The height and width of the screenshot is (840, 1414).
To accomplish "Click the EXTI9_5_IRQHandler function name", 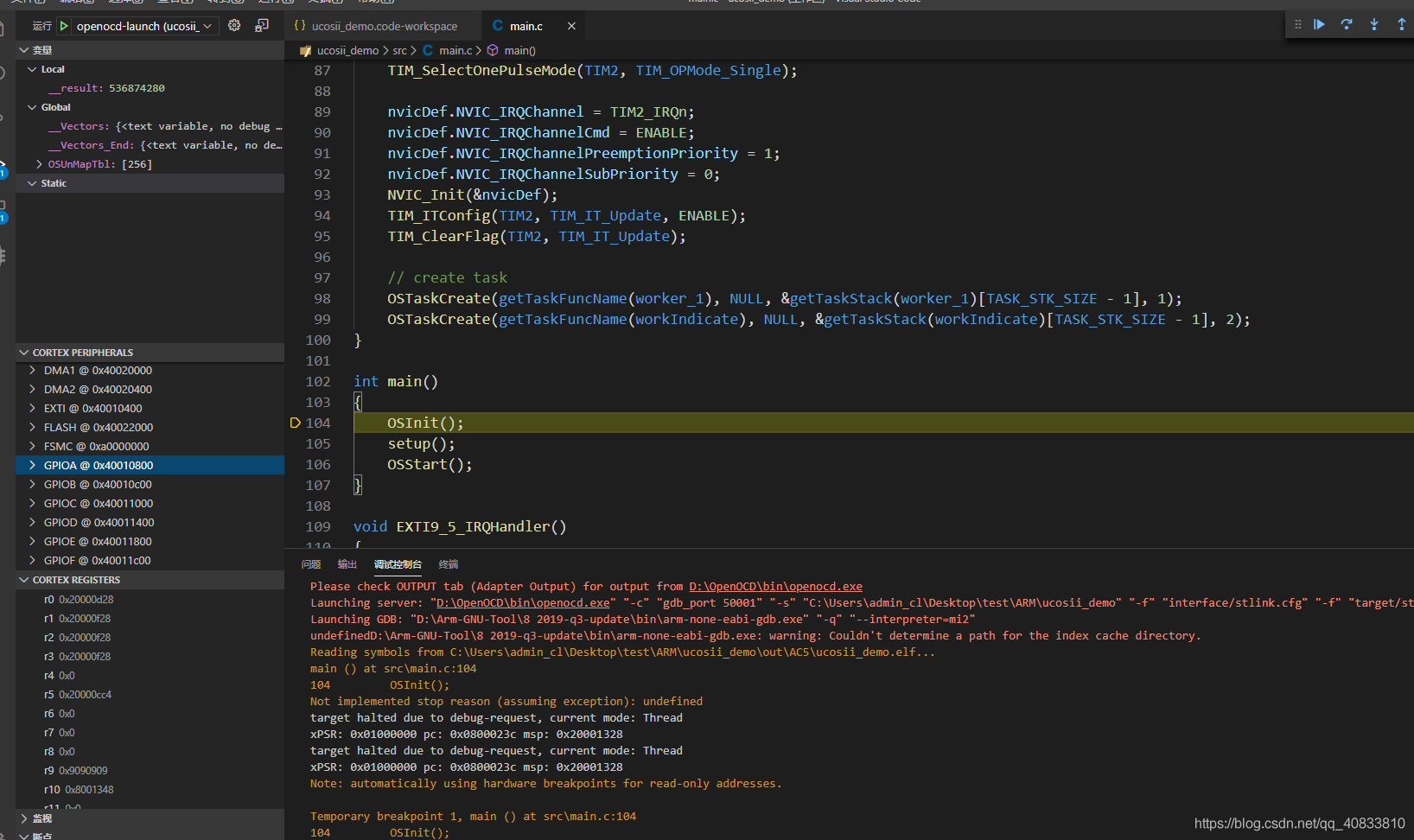I will [x=473, y=526].
